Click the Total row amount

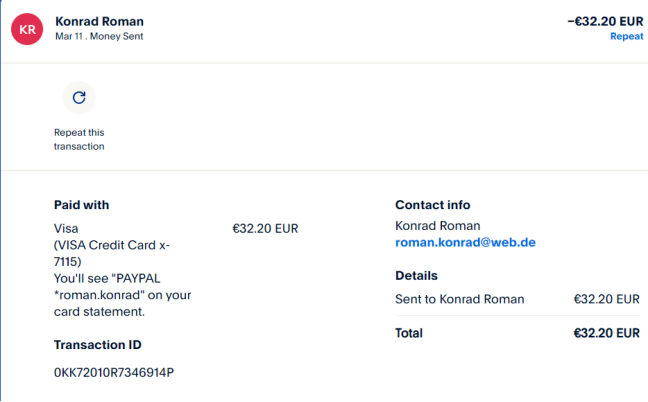pos(606,333)
